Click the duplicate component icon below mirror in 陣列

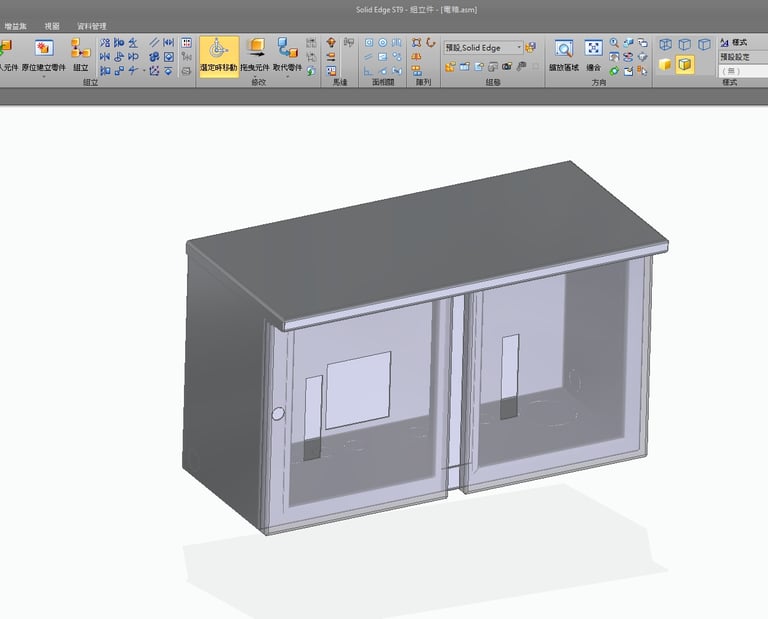pos(416,71)
